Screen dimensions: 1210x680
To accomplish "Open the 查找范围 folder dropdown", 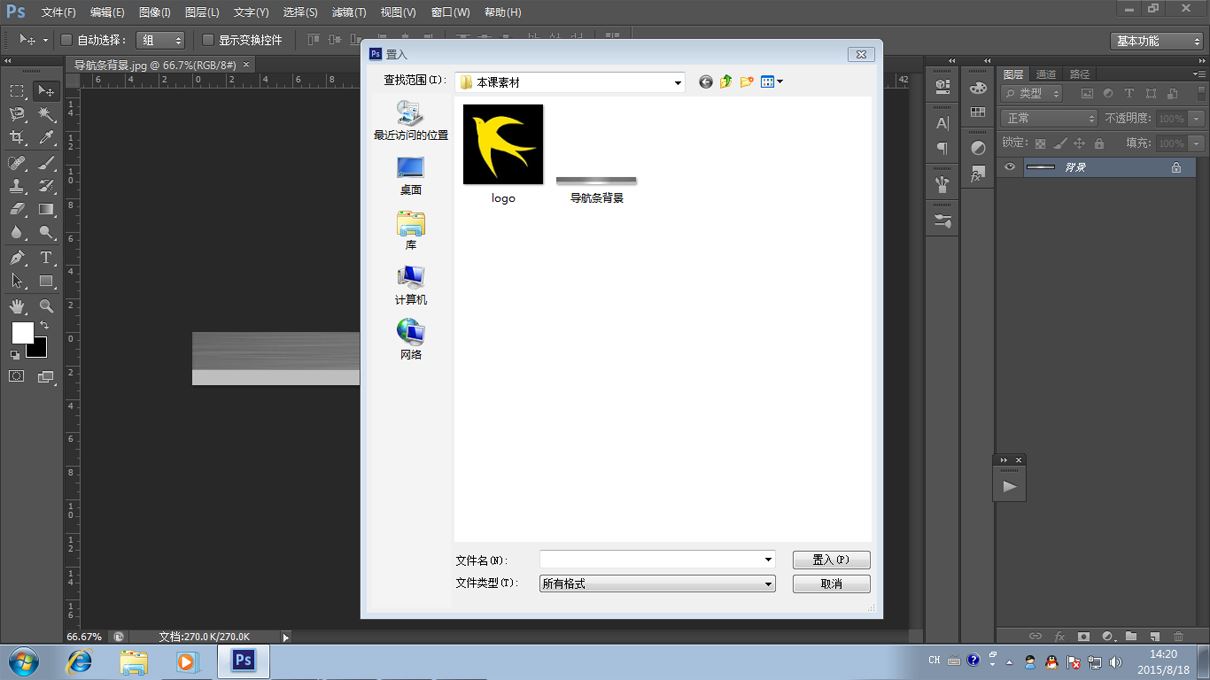I will [678, 83].
